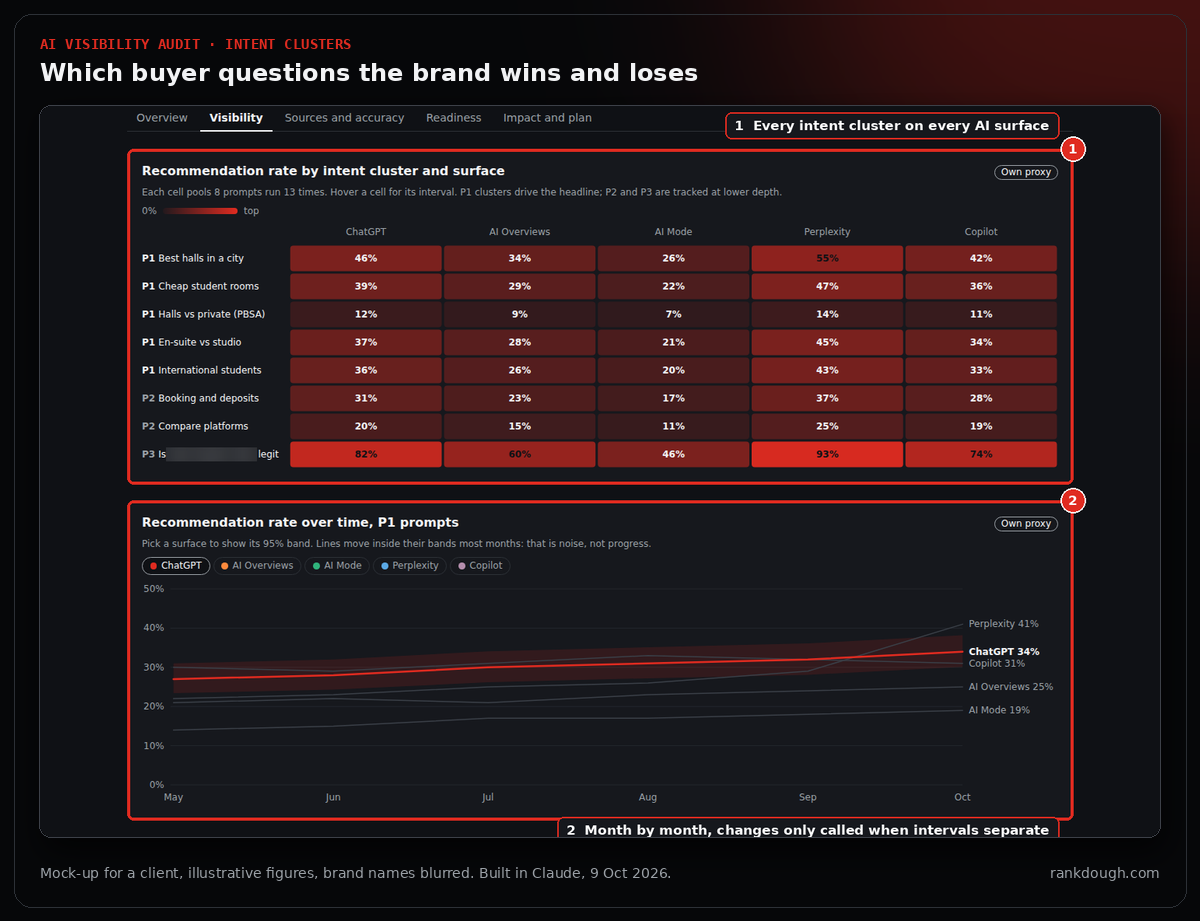
Task: Click the 74% cell in the P3 legit row
Action: [981, 454]
